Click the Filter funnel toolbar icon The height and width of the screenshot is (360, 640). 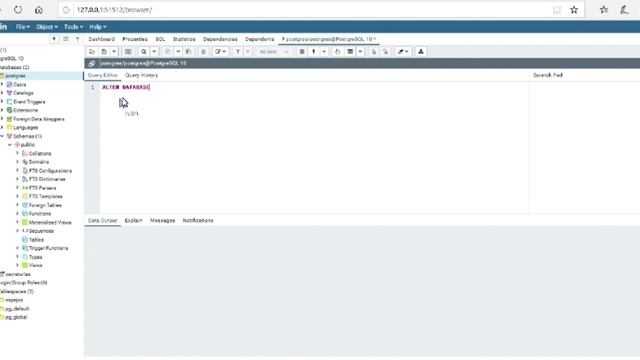238,52
